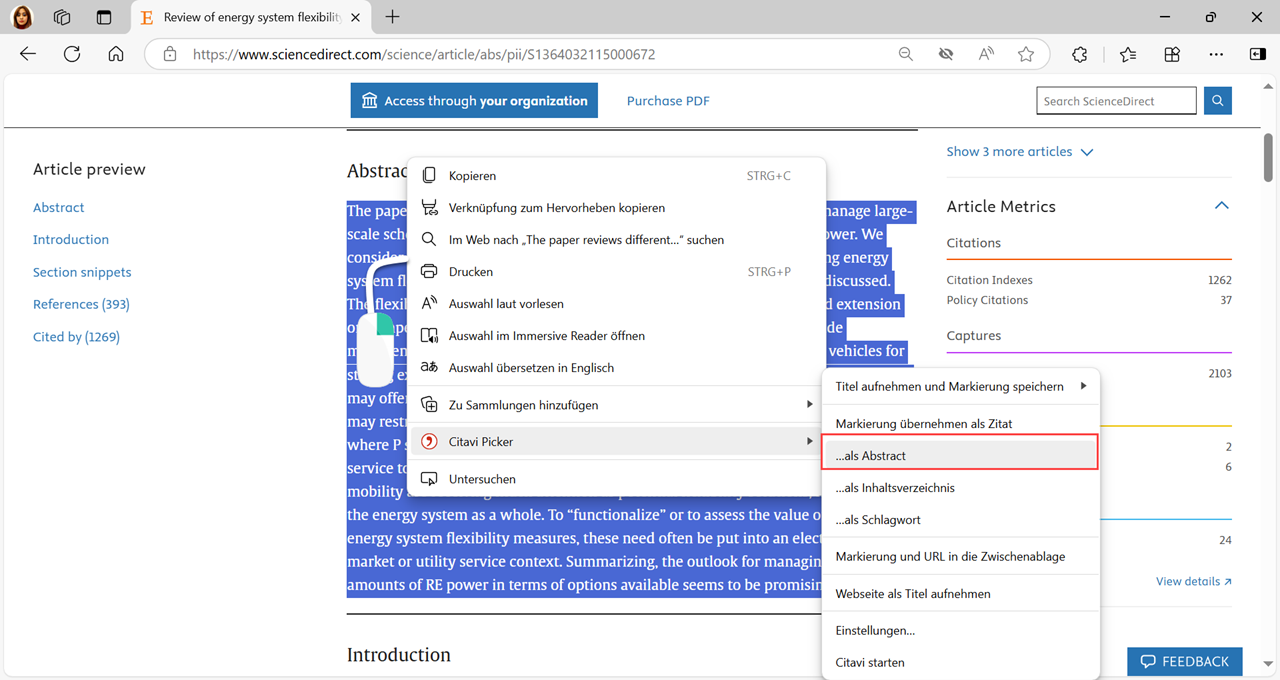The image size is (1280, 680).
Task: Click the zoom out magnifier in address bar
Action: [x=905, y=54]
